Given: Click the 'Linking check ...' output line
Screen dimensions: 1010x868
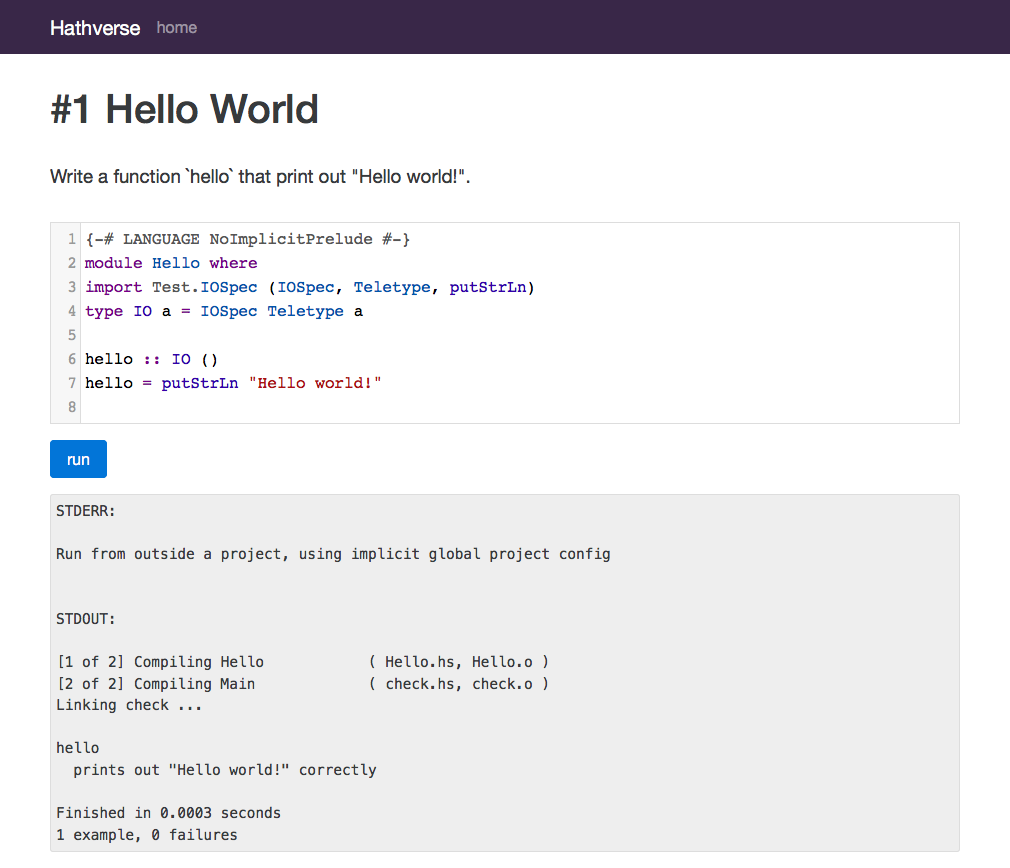Looking at the screenshot, I should (x=129, y=706).
